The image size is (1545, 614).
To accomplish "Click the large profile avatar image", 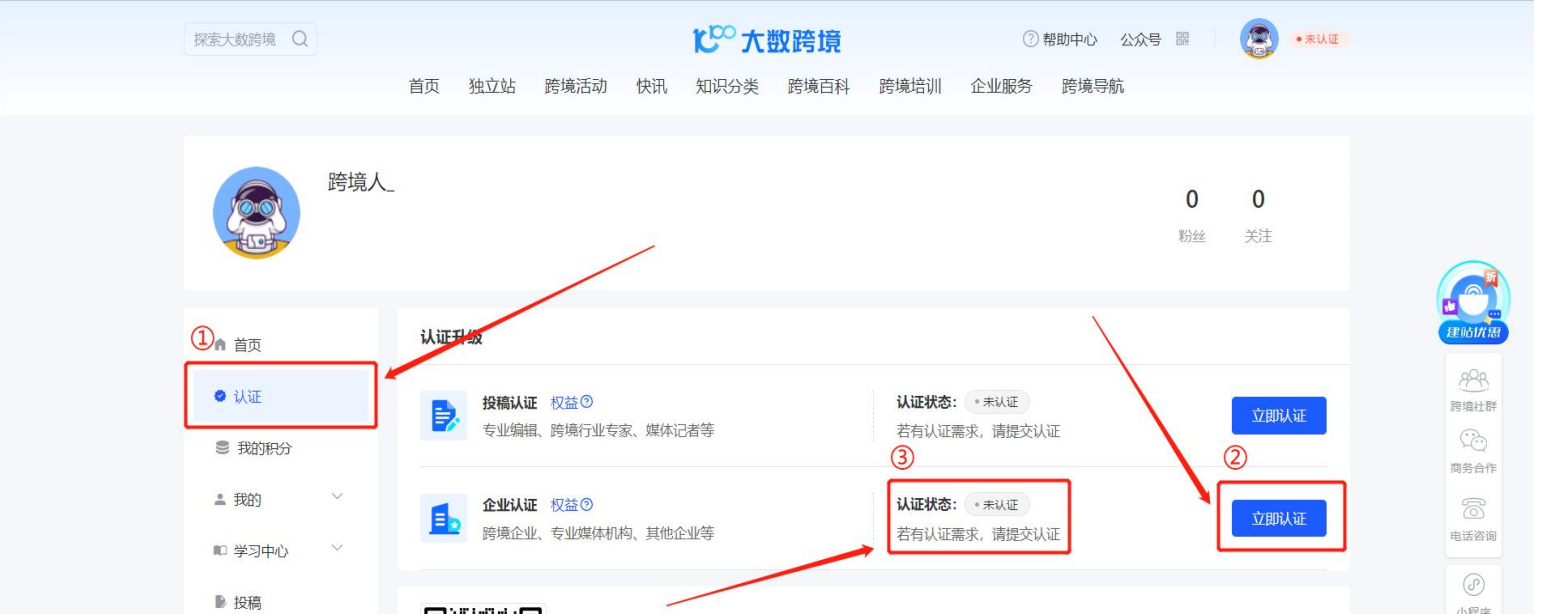I will [256, 212].
